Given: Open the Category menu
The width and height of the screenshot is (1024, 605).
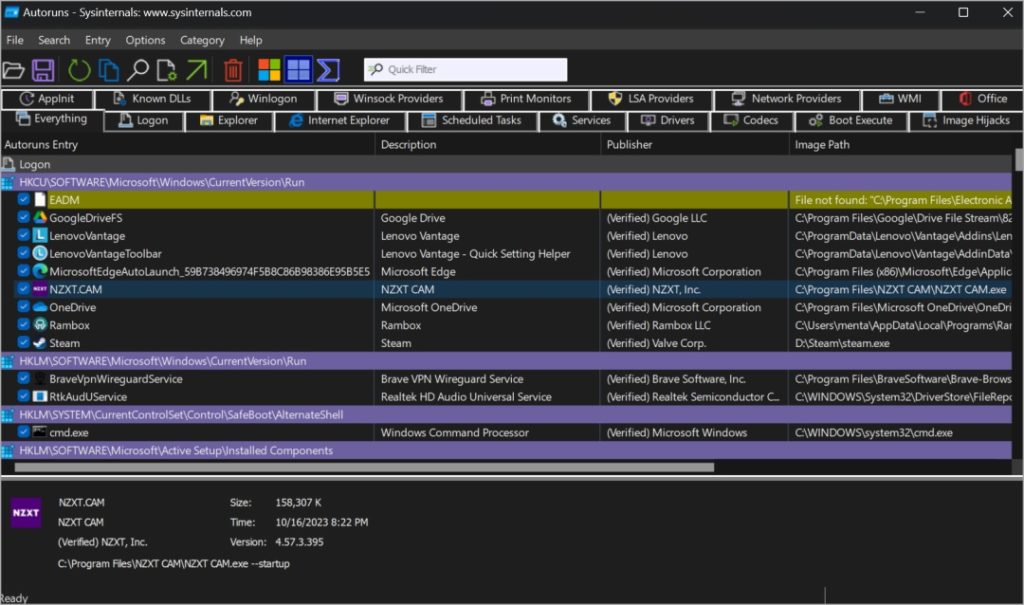Looking at the screenshot, I should (x=202, y=40).
